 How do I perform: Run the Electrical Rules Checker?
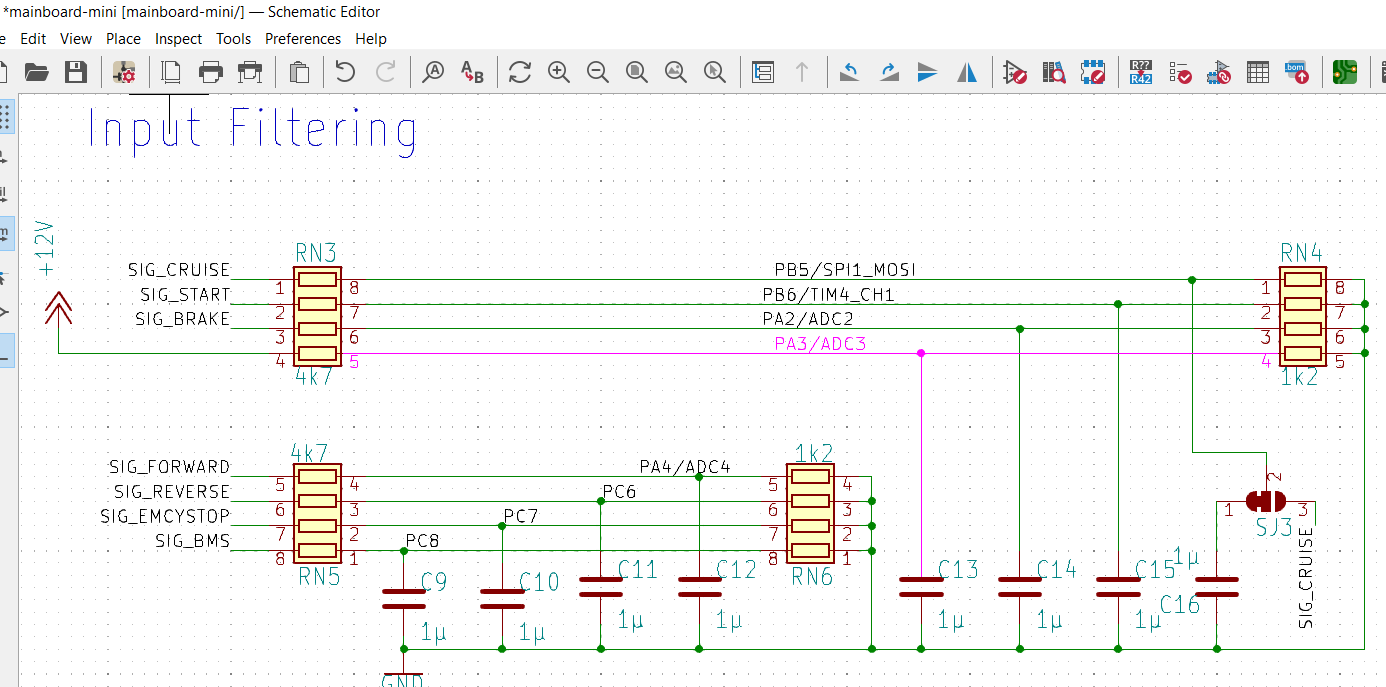coord(1180,72)
